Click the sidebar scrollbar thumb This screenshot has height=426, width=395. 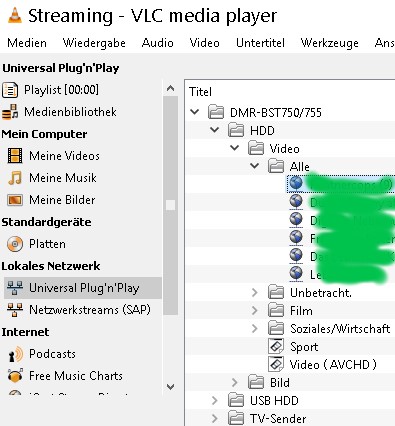coord(170,205)
